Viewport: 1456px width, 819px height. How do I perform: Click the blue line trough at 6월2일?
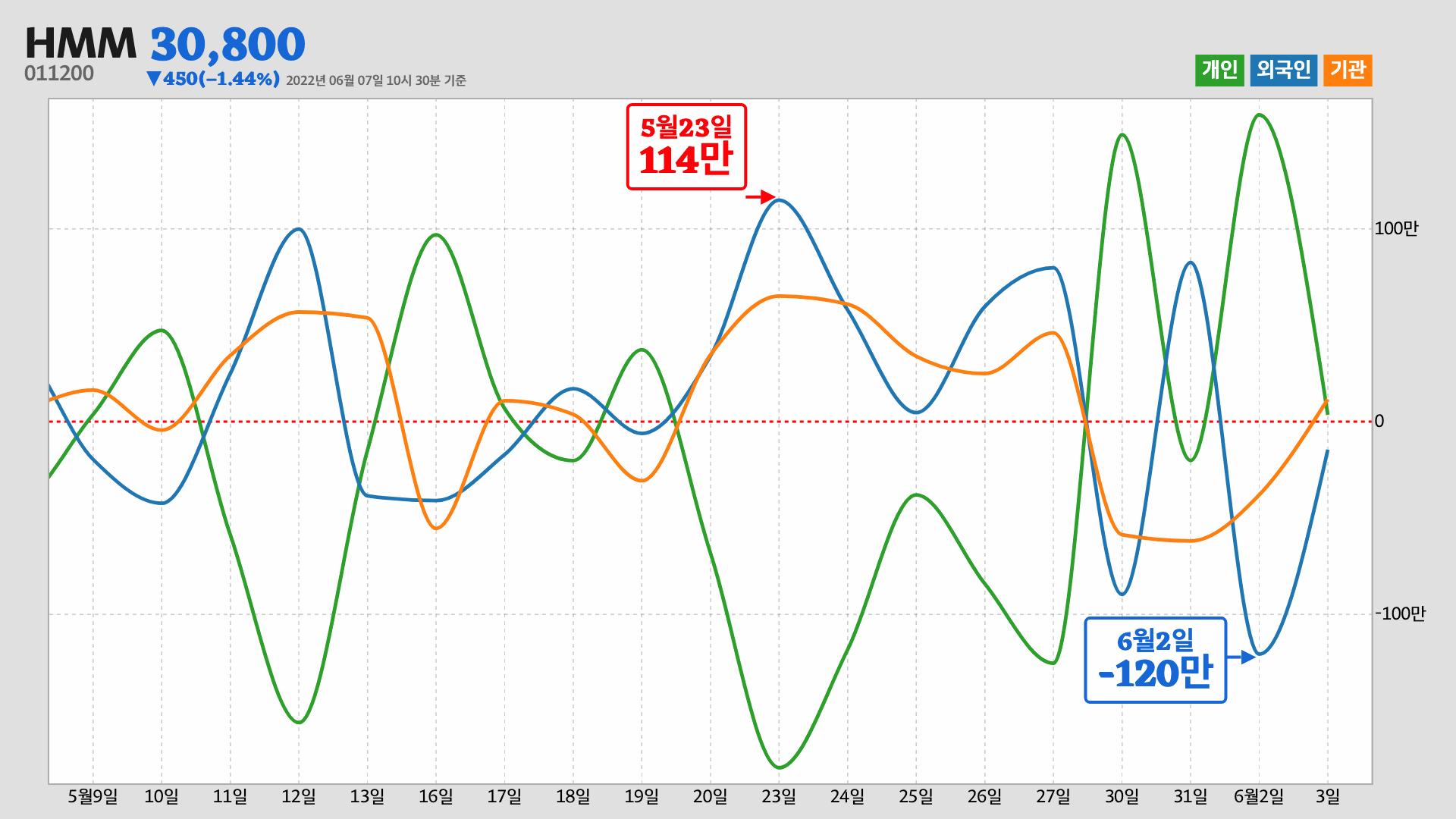(x=1260, y=654)
